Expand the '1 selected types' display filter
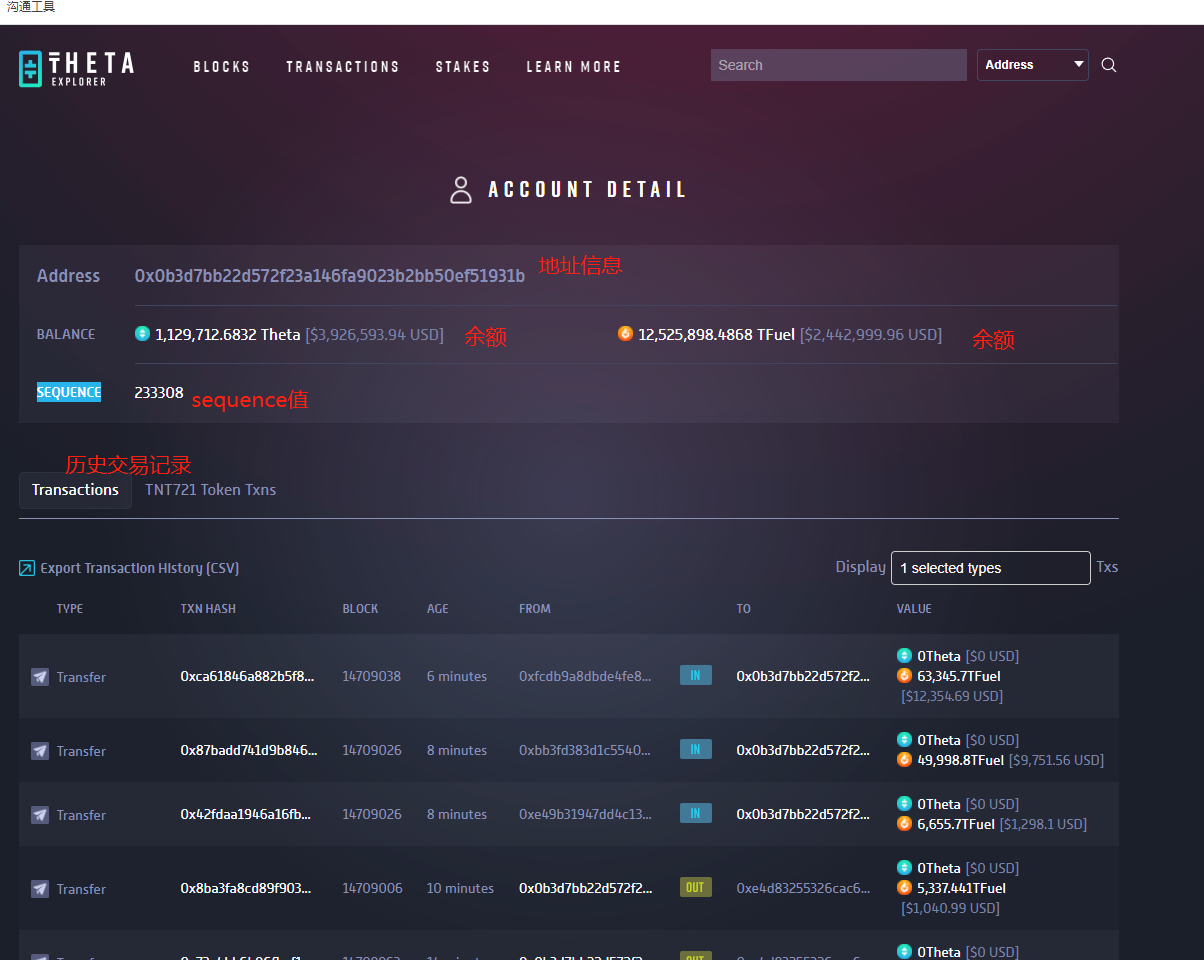This screenshot has width=1204, height=960. 990,568
